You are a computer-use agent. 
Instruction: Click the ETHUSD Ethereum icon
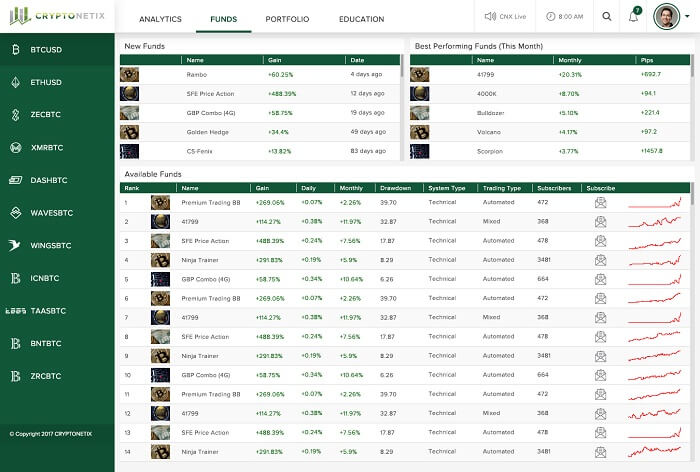16,82
